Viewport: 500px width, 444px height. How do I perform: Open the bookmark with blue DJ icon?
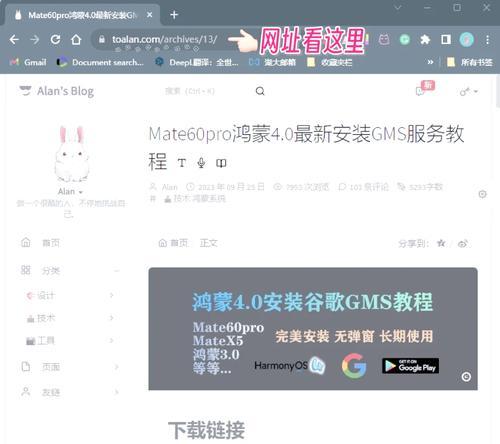tap(272, 62)
